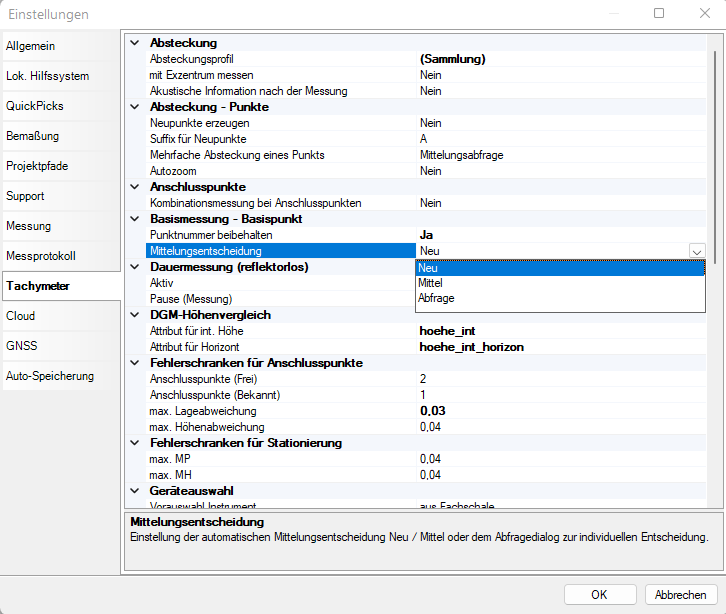Screen dimensions: 726x614
Task: Open the Mittelungsentscheidung dropdown arrow
Action: click(x=697, y=251)
